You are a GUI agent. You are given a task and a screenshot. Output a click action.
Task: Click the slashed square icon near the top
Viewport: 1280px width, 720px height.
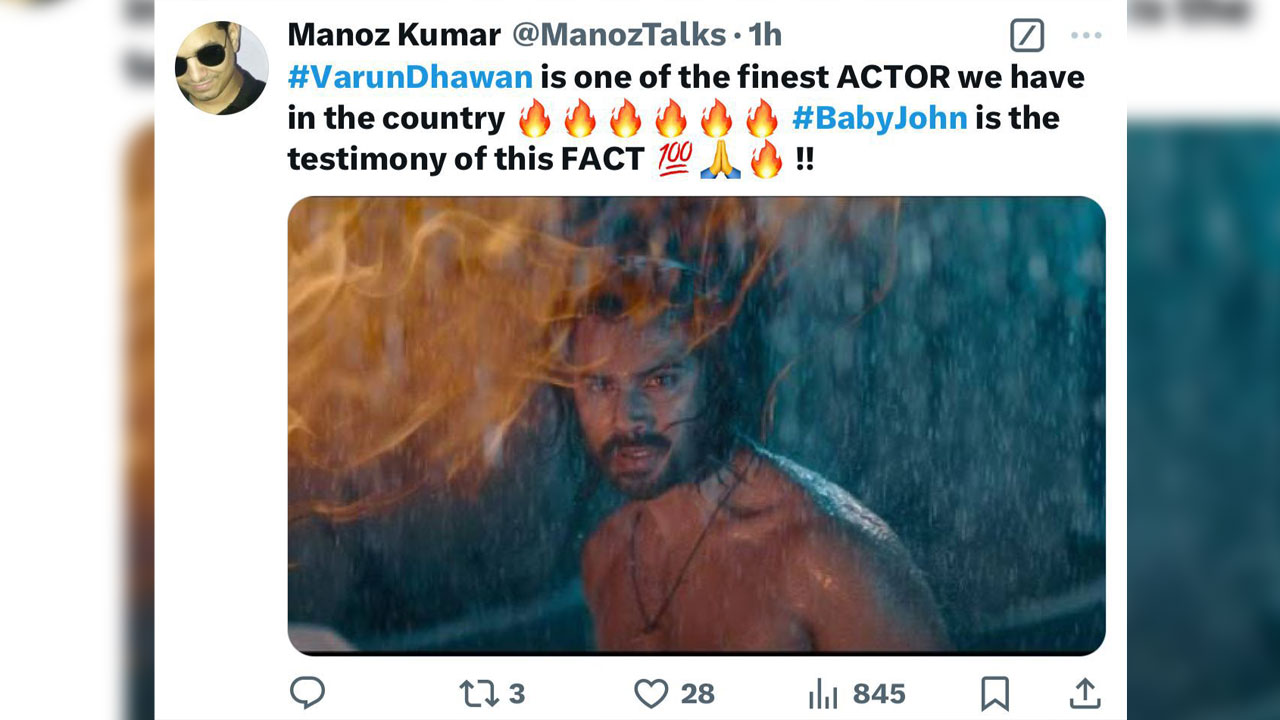point(1028,35)
